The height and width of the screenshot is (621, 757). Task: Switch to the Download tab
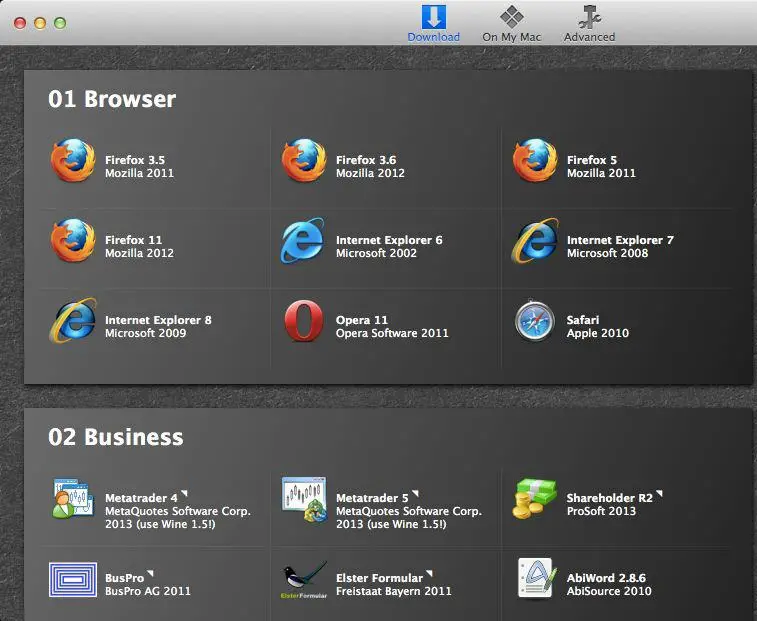click(434, 24)
